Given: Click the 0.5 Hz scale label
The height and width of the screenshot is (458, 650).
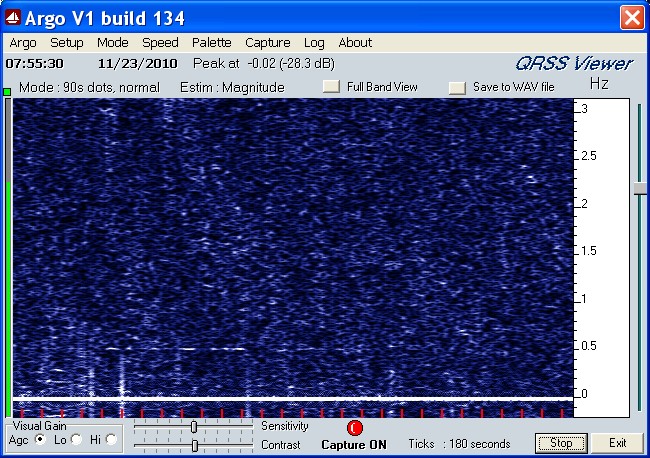Looking at the screenshot, I should click(589, 346).
